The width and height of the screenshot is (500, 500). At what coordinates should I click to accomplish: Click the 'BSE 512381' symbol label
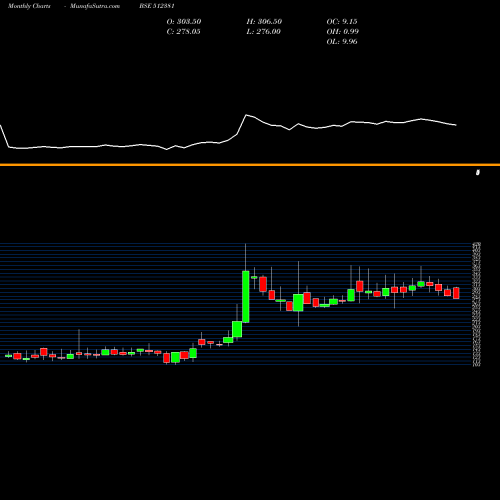157,6
